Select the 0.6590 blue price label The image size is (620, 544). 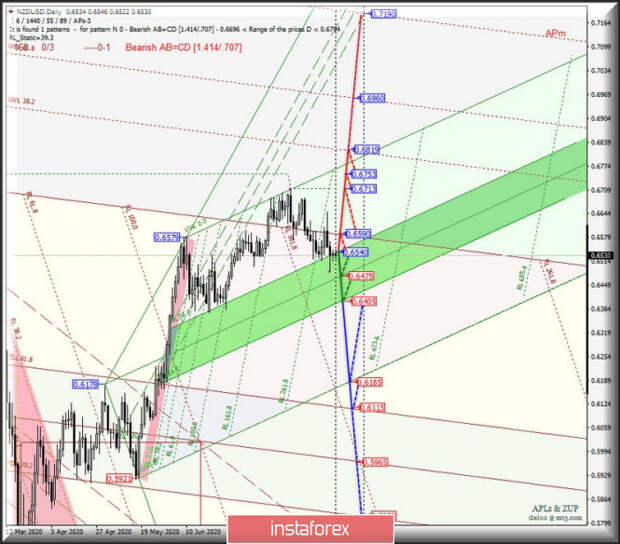[x=358, y=233]
